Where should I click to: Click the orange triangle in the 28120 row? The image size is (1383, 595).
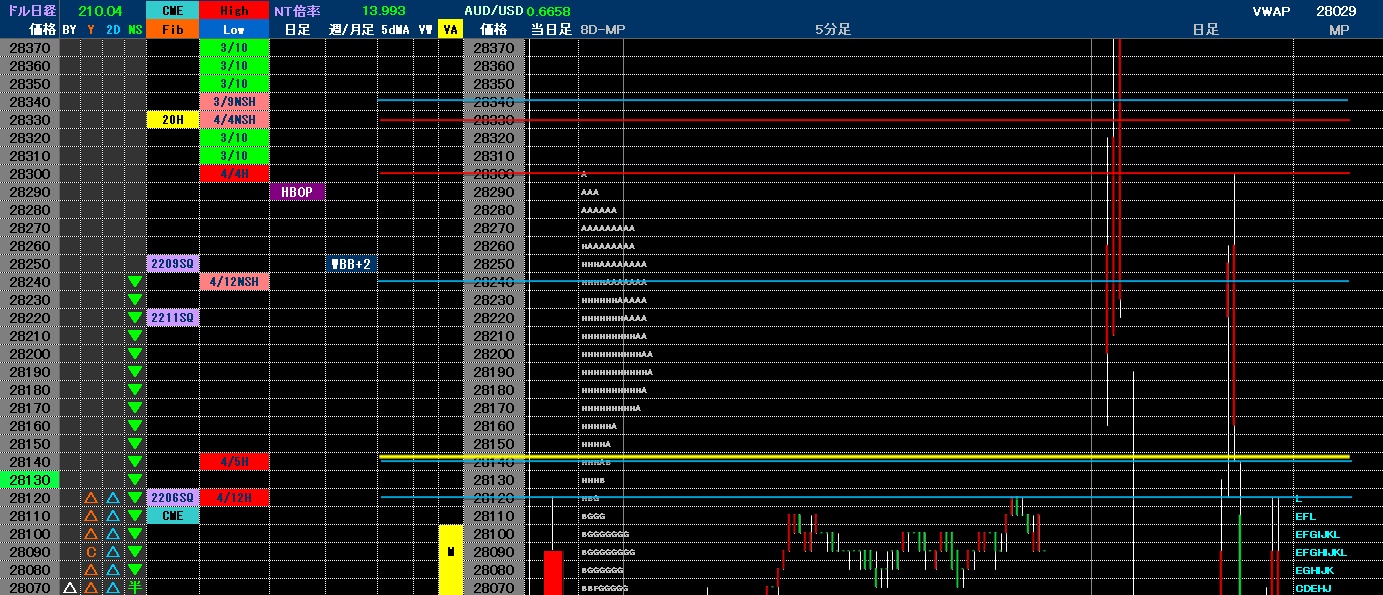[91, 498]
